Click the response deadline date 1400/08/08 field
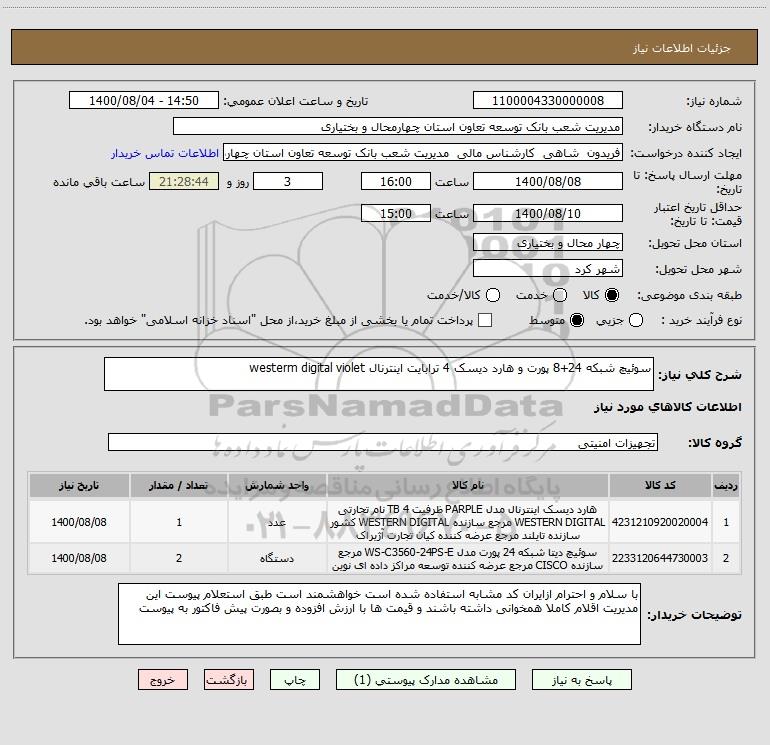Screen dimensions: 770x745 [x=548, y=181]
